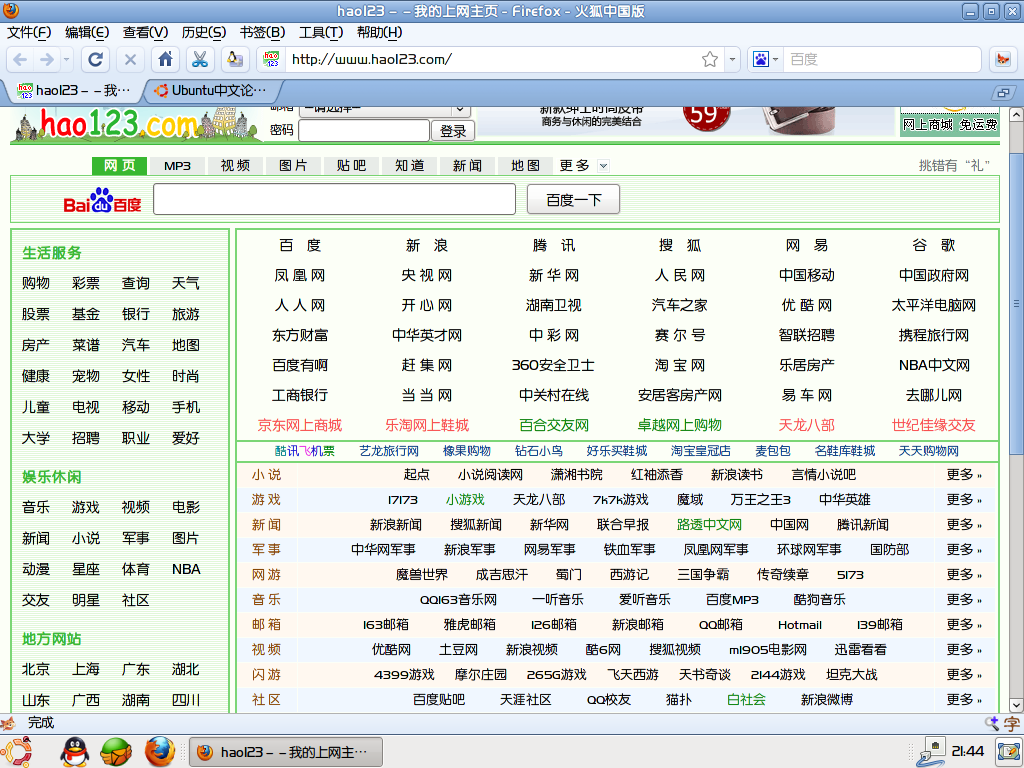The image size is (1024, 768).
Task: Click the status bar fox icon at left
Action: click(x=8, y=723)
